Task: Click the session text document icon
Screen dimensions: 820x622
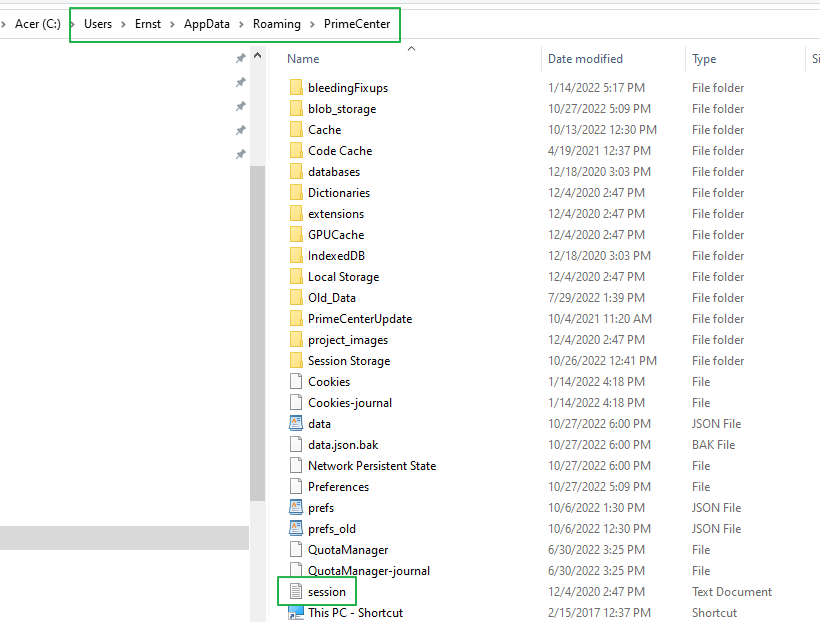Action: pyautogui.click(x=295, y=592)
